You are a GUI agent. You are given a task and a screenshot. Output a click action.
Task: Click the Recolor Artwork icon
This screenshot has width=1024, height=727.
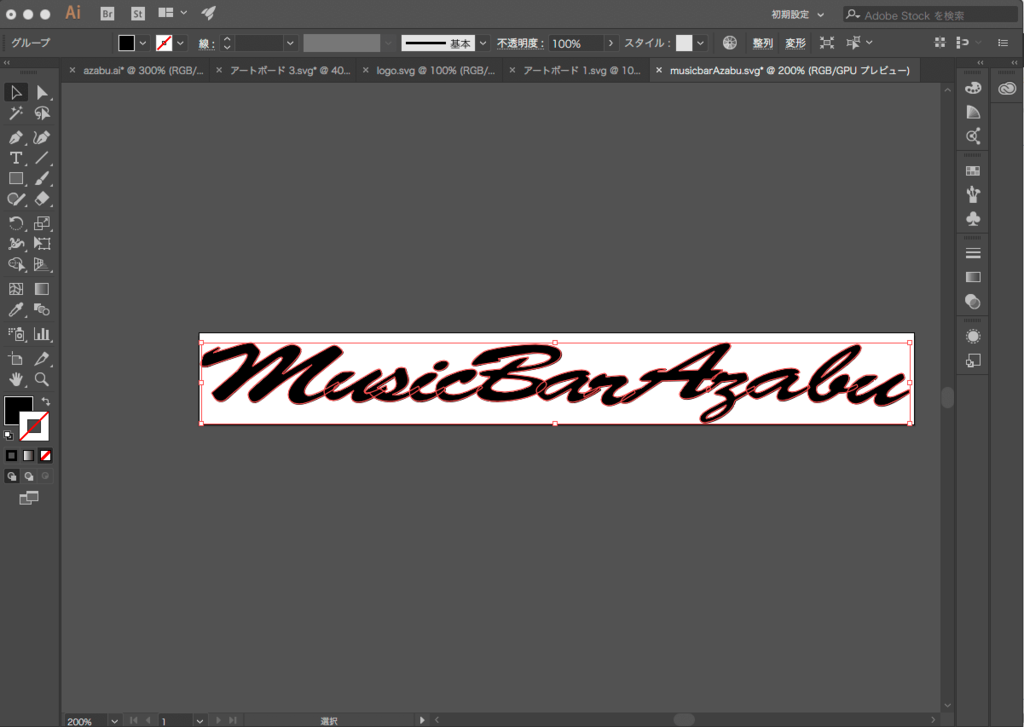[730, 43]
